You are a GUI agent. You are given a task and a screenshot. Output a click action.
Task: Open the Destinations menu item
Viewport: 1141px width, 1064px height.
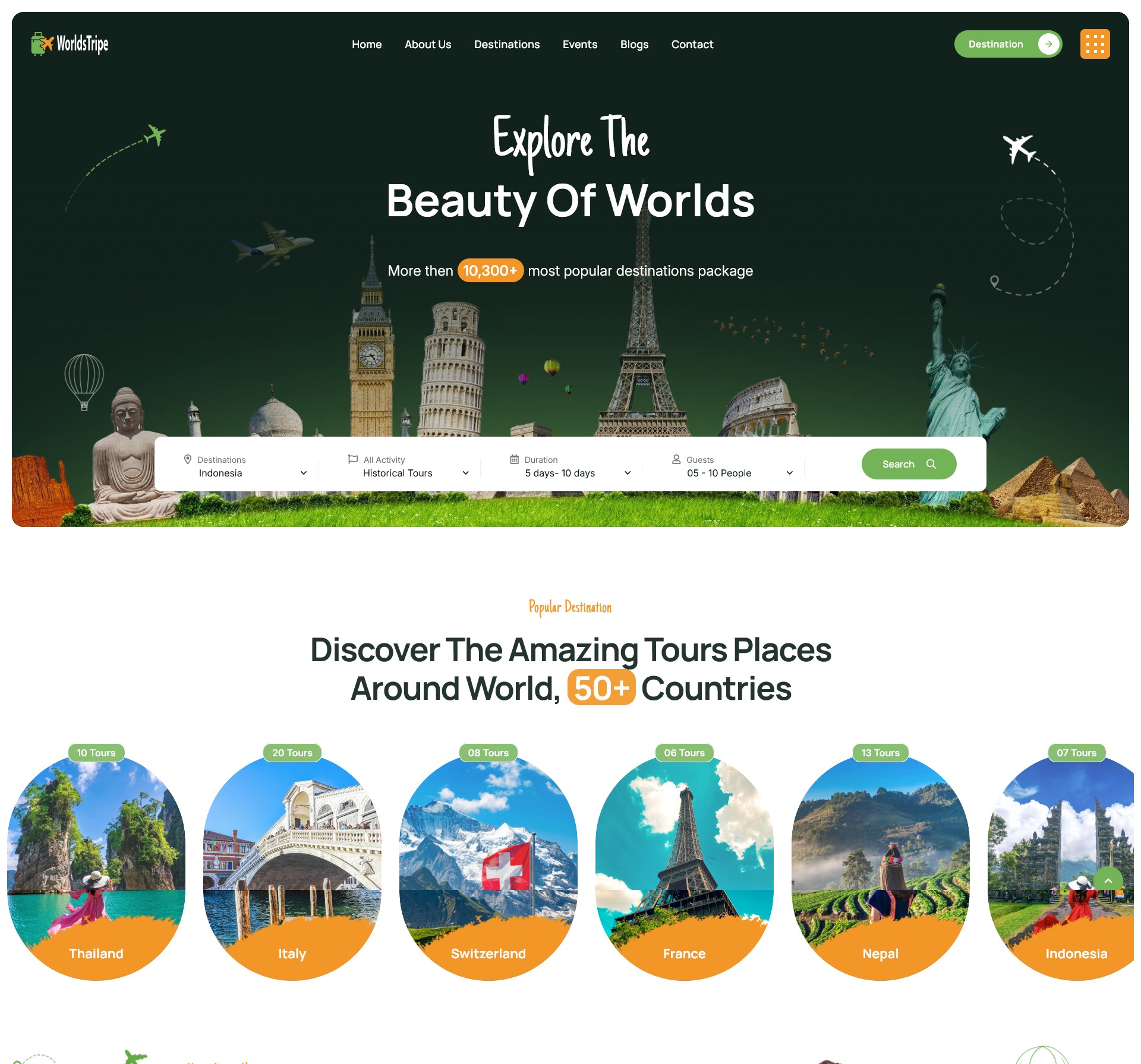tap(507, 45)
